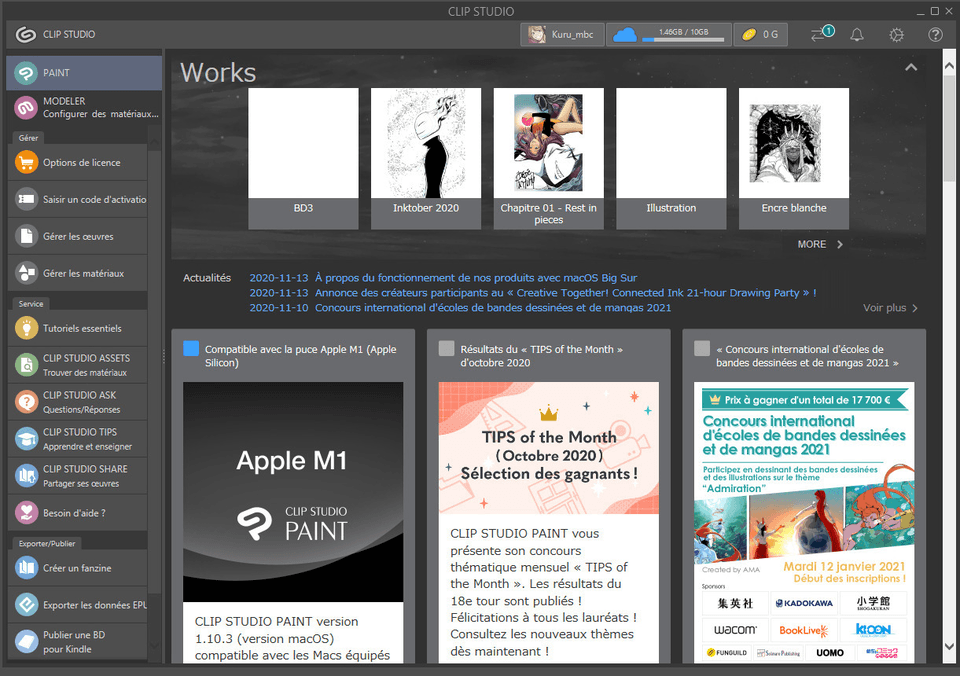Open CLIP STUDIO ASSETS in the sidebar
960x676 pixels.
tap(78, 365)
